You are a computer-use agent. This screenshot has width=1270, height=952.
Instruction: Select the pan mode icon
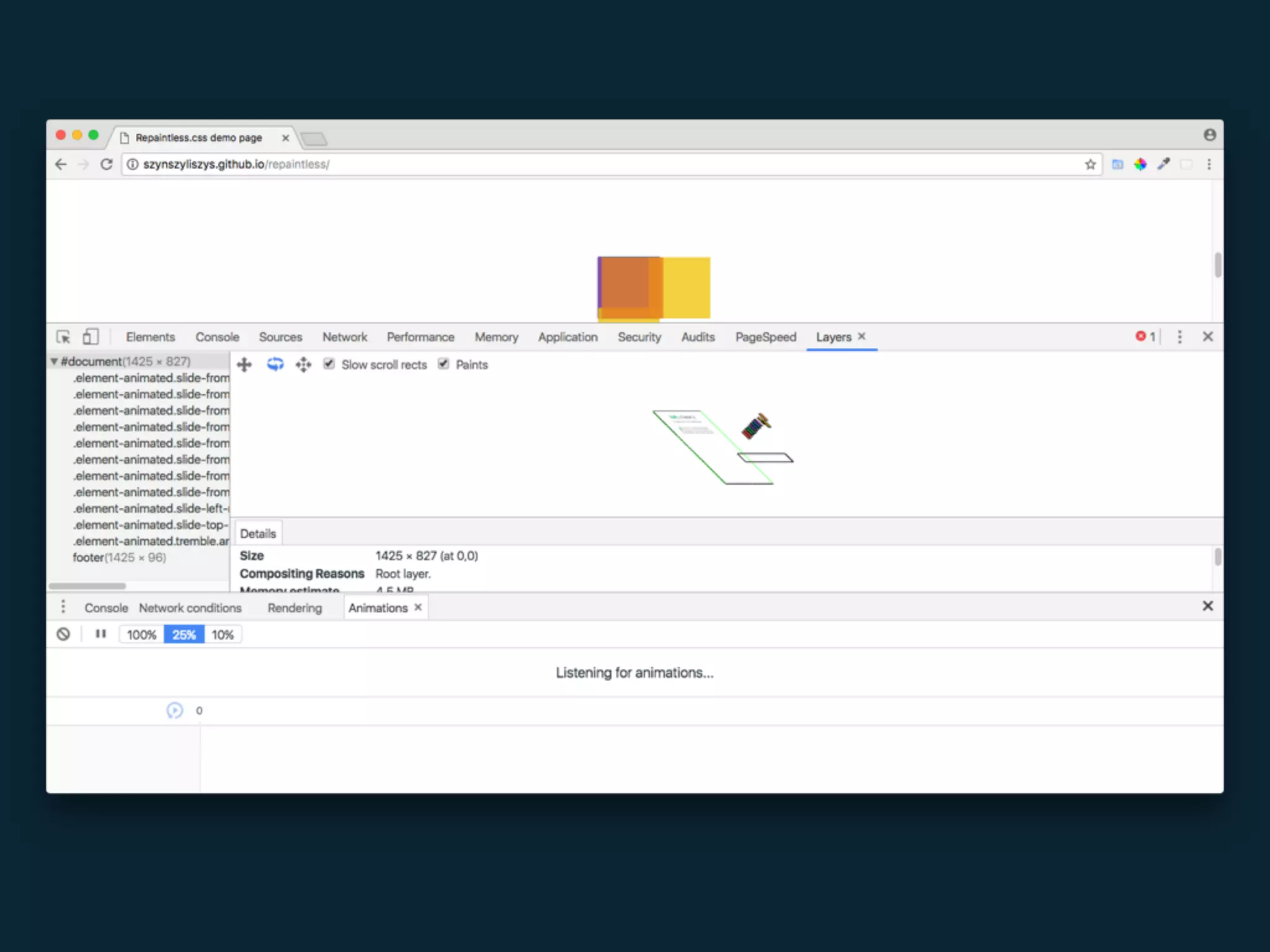tap(244, 364)
